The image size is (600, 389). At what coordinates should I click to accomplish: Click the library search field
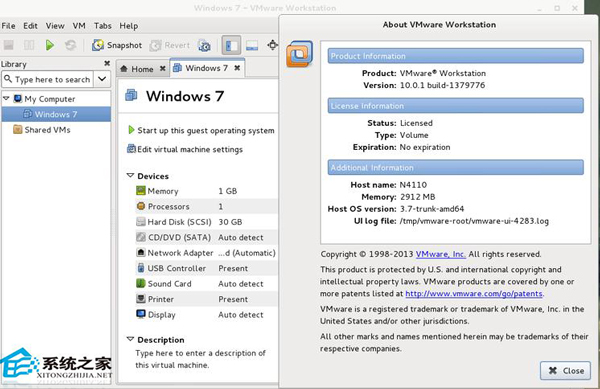pos(47,79)
